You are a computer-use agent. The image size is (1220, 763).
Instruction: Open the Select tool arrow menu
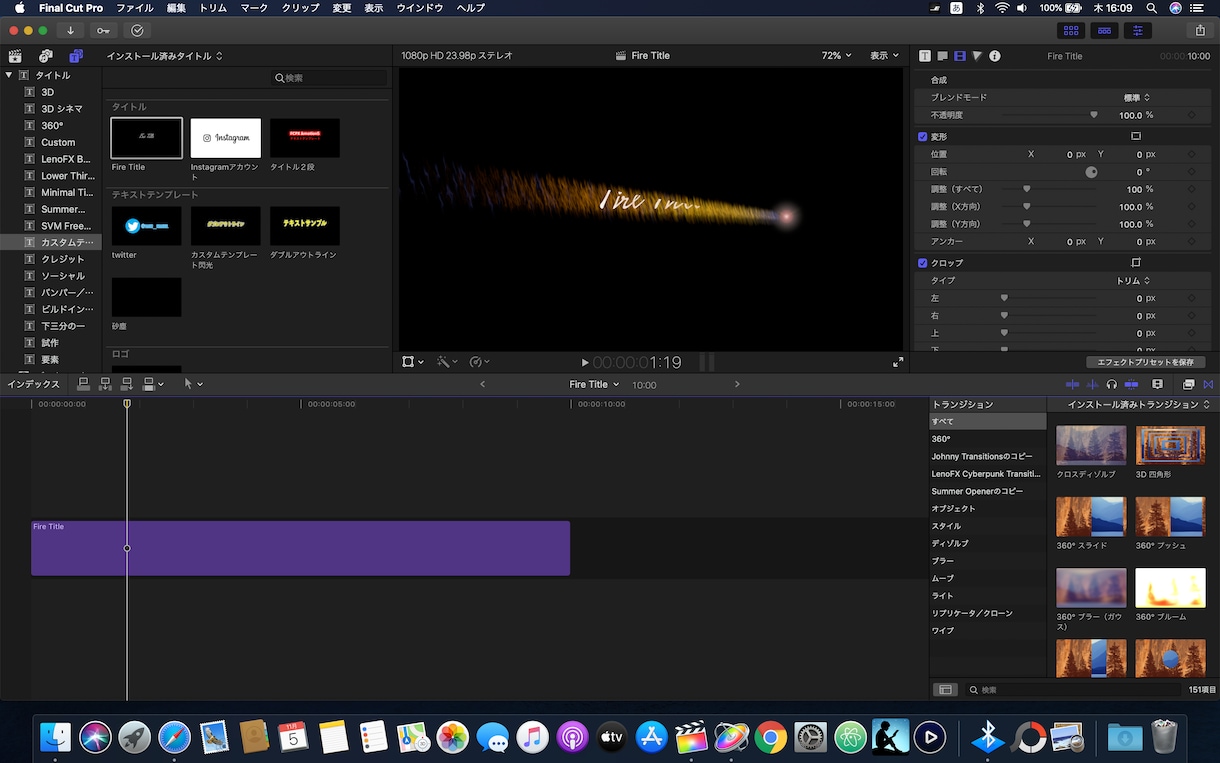tap(193, 384)
